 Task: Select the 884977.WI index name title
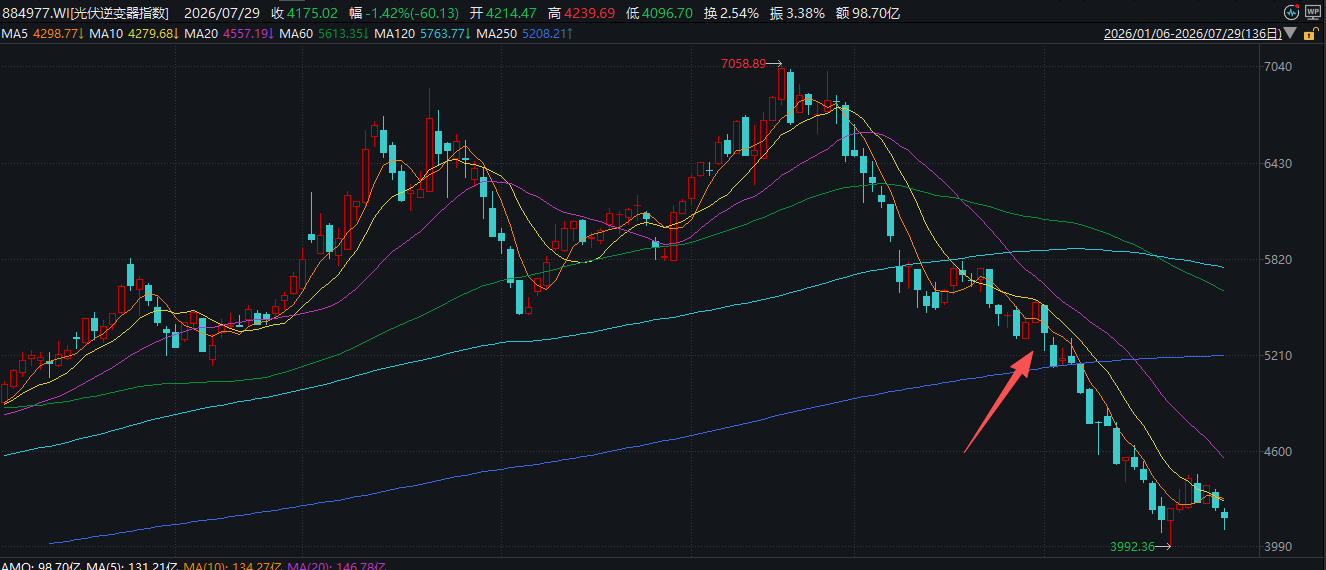[85, 14]
